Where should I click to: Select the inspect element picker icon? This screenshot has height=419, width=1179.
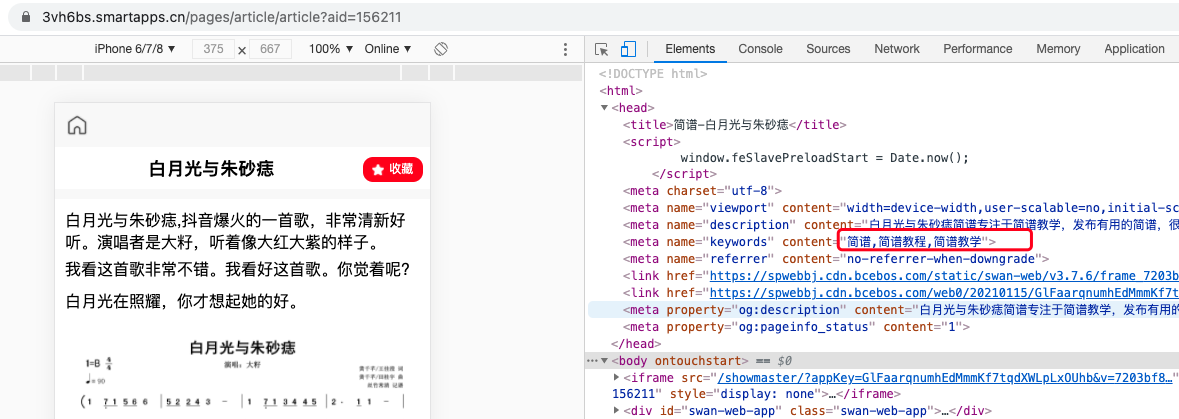click(602, 49)
